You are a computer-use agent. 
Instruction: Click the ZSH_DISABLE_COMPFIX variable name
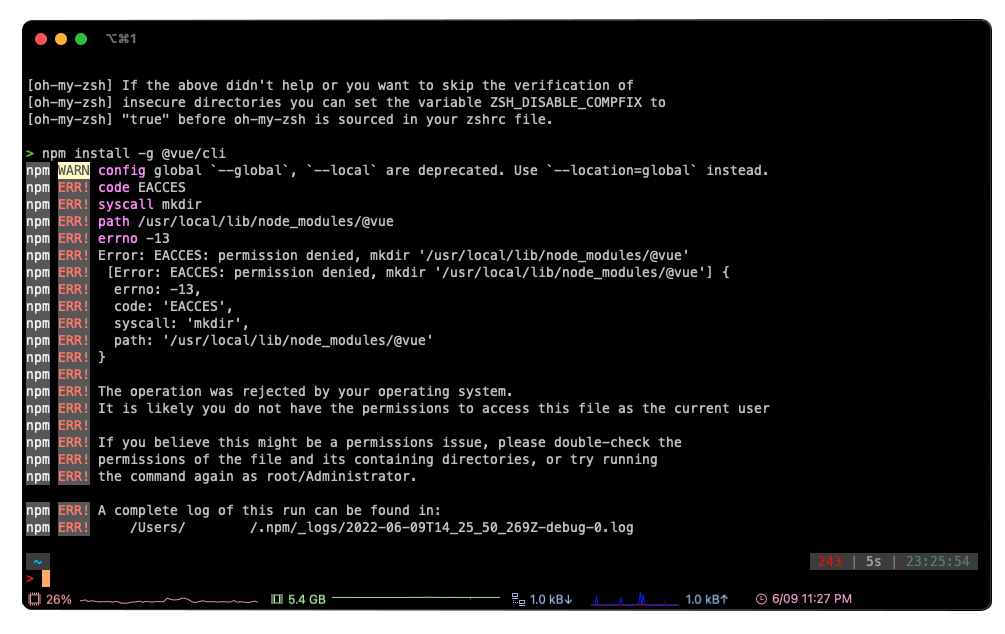566,103
